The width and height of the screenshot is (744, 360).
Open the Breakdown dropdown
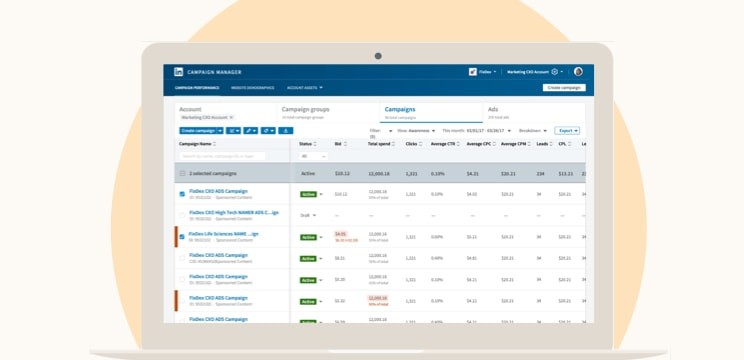[533, 130]
